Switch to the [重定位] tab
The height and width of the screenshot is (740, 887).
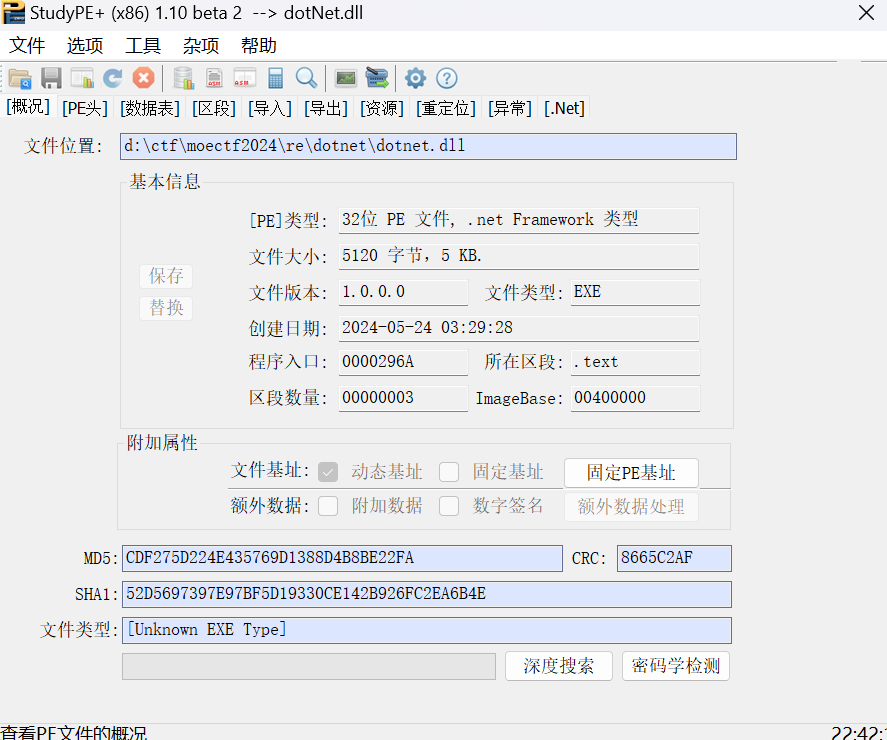[446, 107]
